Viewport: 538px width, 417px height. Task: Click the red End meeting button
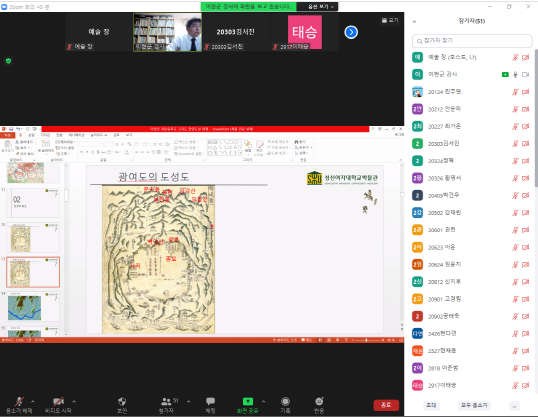(x=386, y=405)
